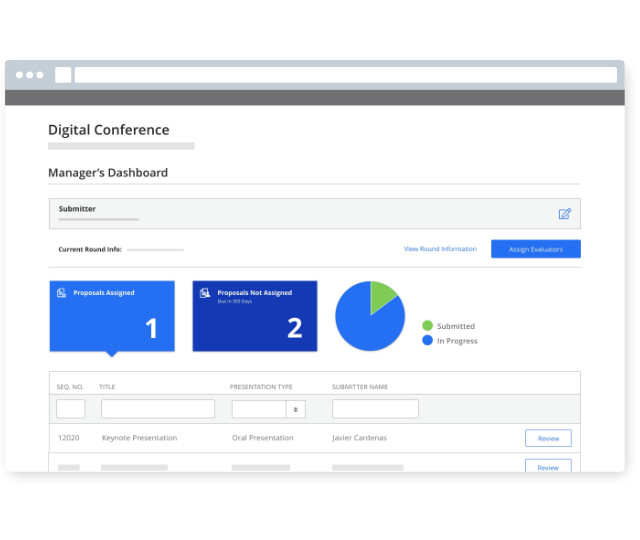The image size is (640, 540).
Task: Click Review for the Keynote Presentation row
Action: click(548, 438)
